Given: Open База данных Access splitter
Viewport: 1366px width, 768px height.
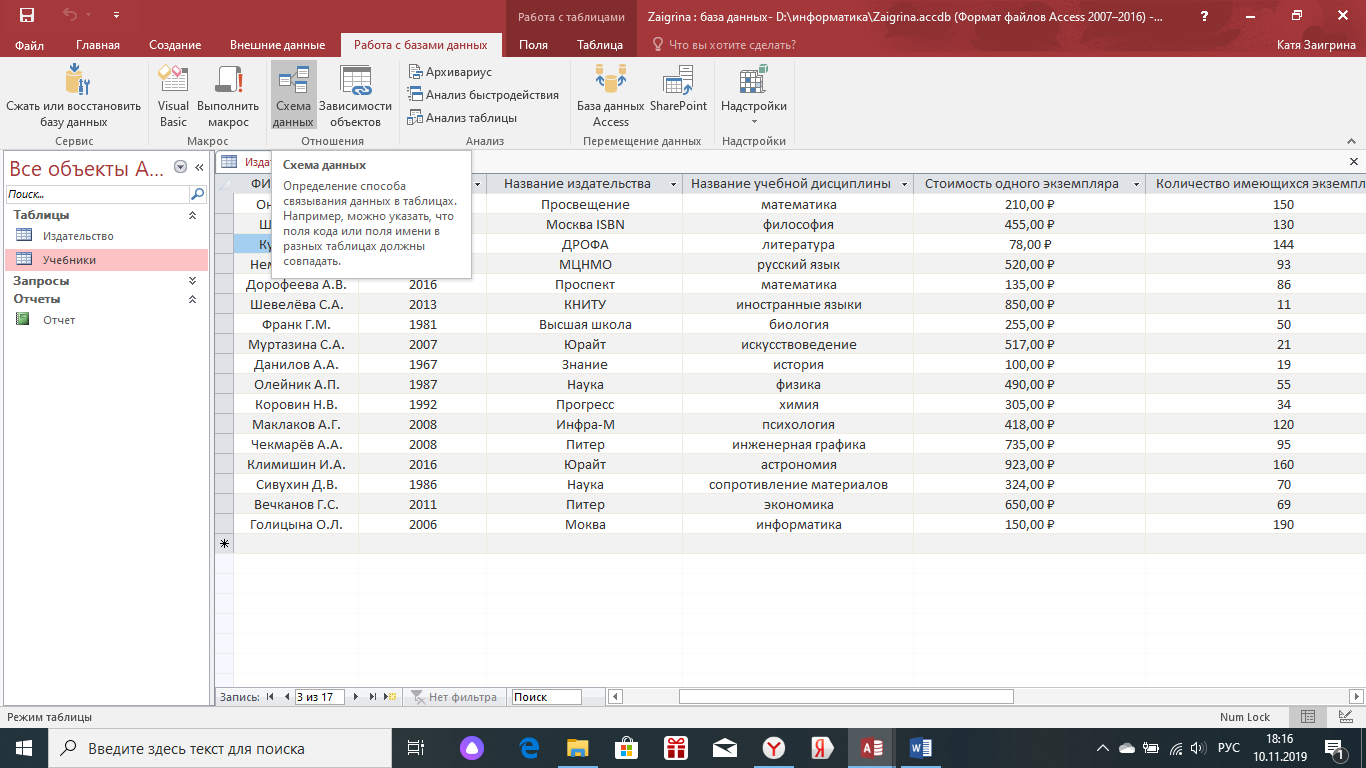Looking at the screenshot, I should click(x=610, y=96).
